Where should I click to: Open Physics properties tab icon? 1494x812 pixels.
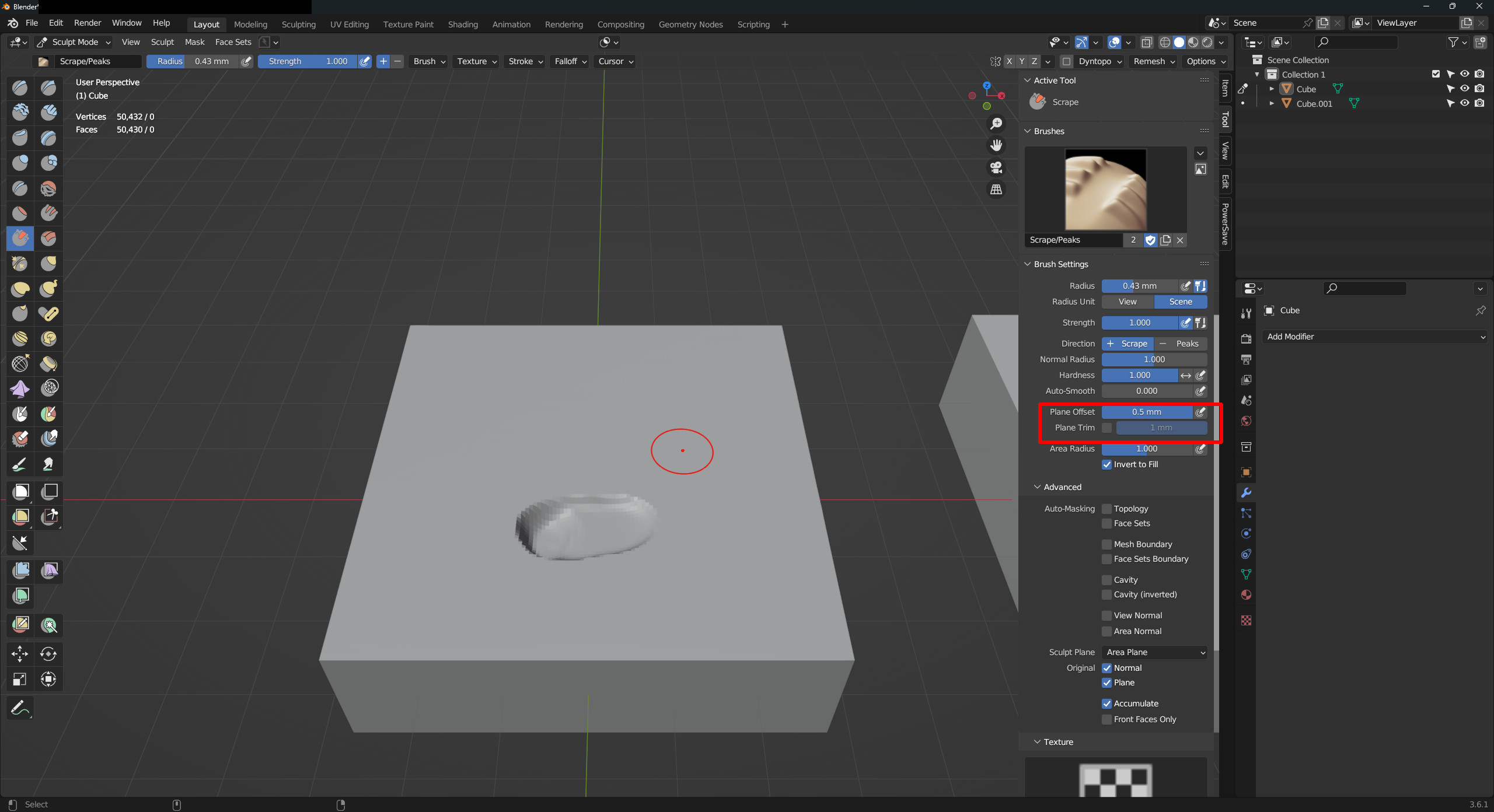(x=1246, y=534)
